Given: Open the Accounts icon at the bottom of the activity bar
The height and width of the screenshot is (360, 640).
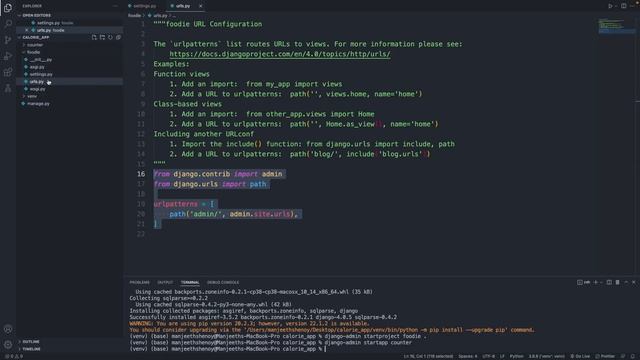Looking at the screenshot, I should [x=8, y=329].
